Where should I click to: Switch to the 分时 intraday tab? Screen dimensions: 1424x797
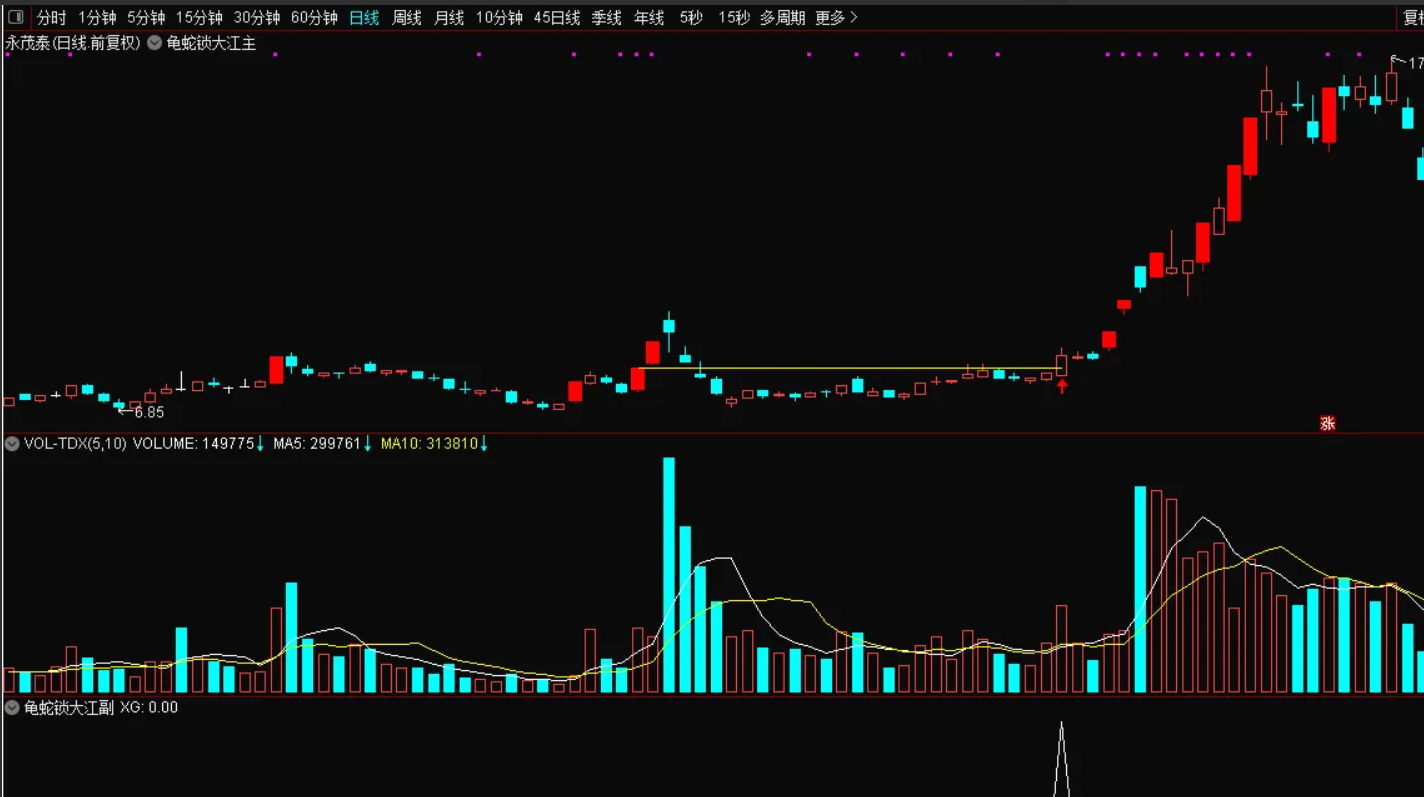pos(52,17)
